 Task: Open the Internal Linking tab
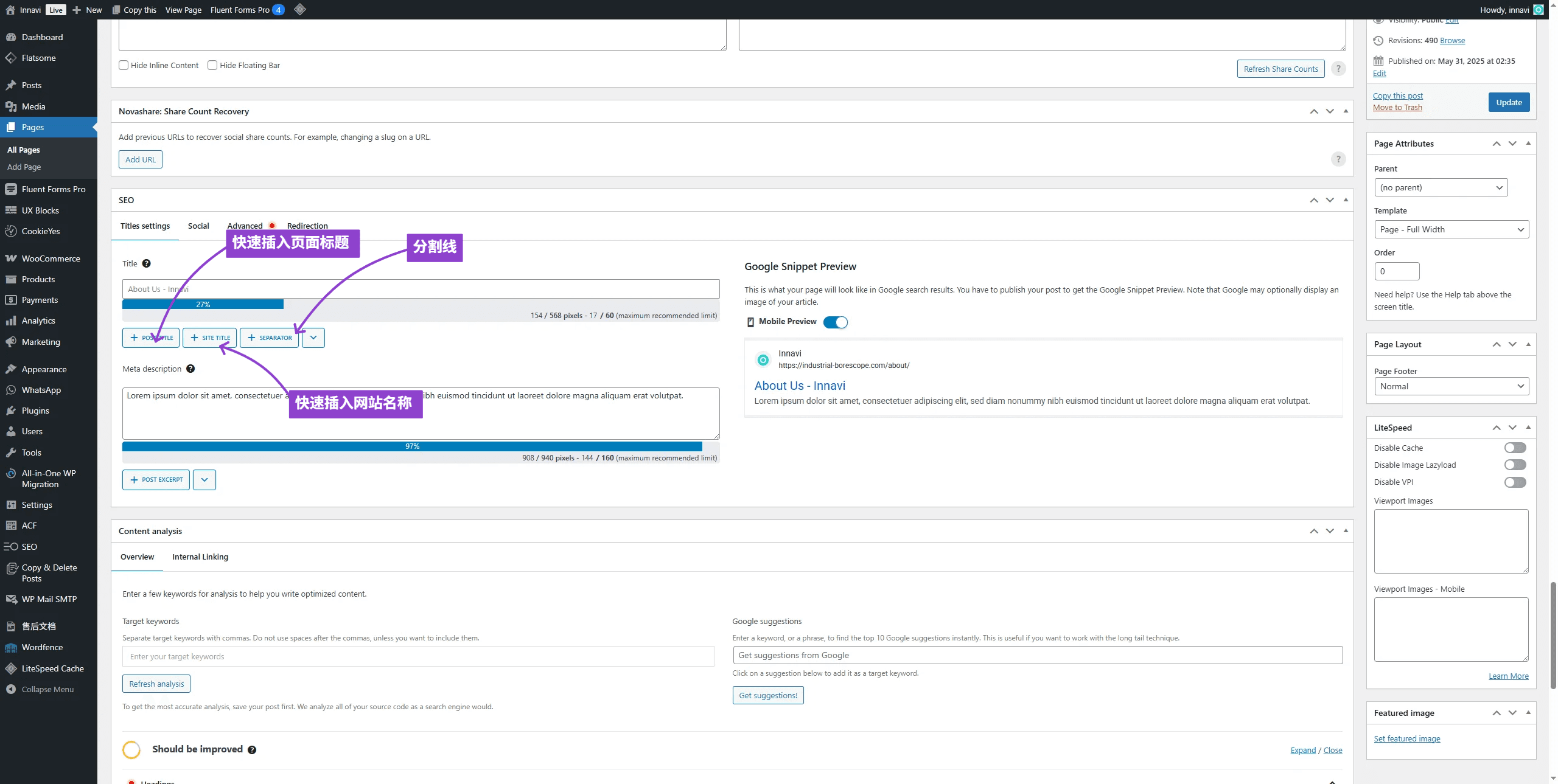pos(200,557)
